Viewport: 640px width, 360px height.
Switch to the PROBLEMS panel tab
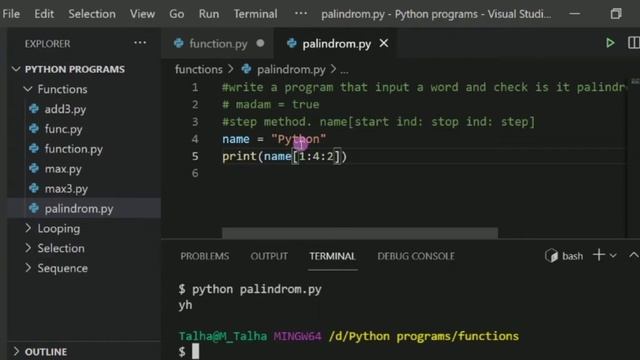coord(204,256)
